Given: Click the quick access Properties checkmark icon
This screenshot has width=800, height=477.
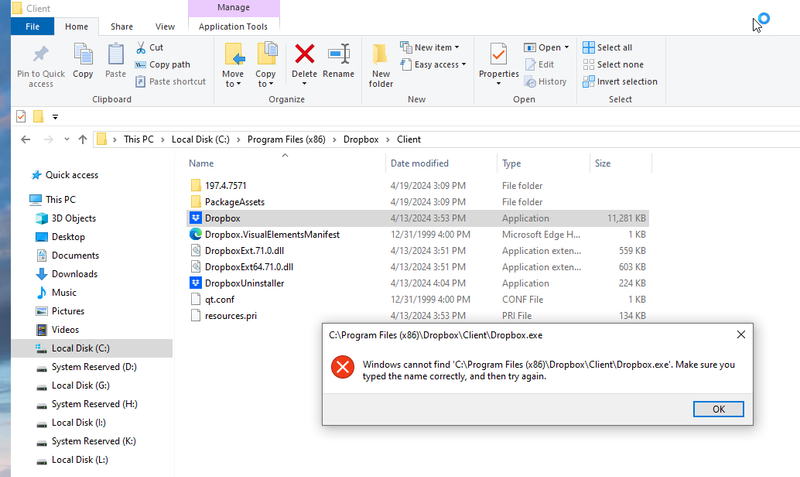Looking at the screenshot, I should click(x=21, y=117).
